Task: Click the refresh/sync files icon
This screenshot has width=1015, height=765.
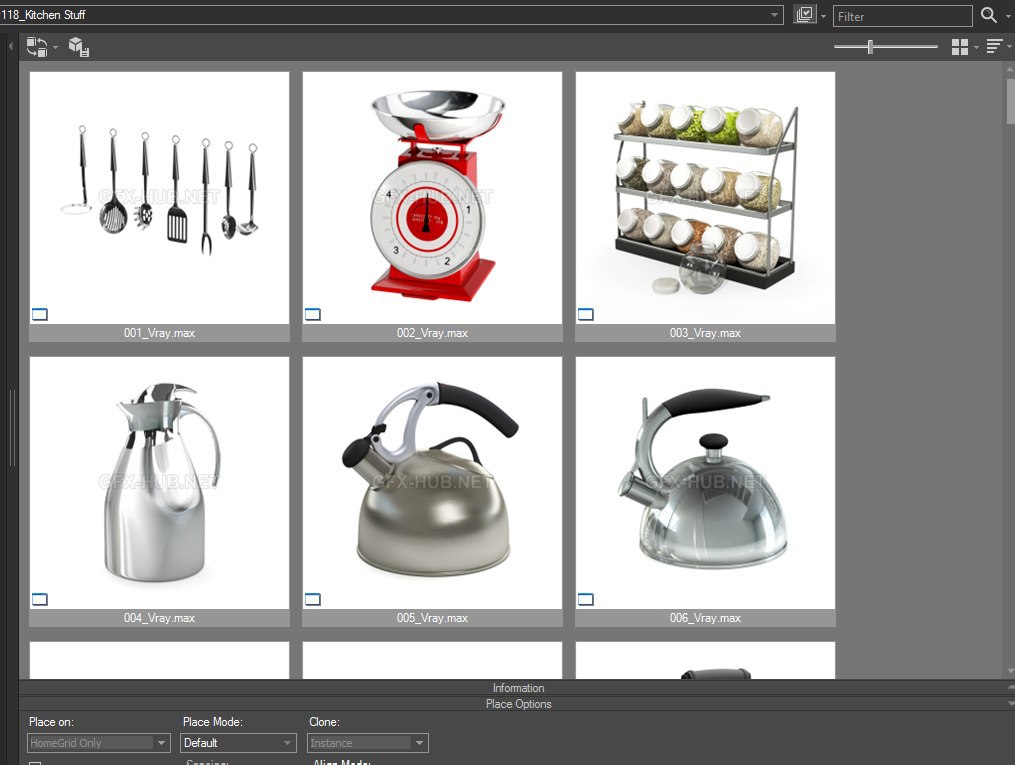Action: point(36,47)
